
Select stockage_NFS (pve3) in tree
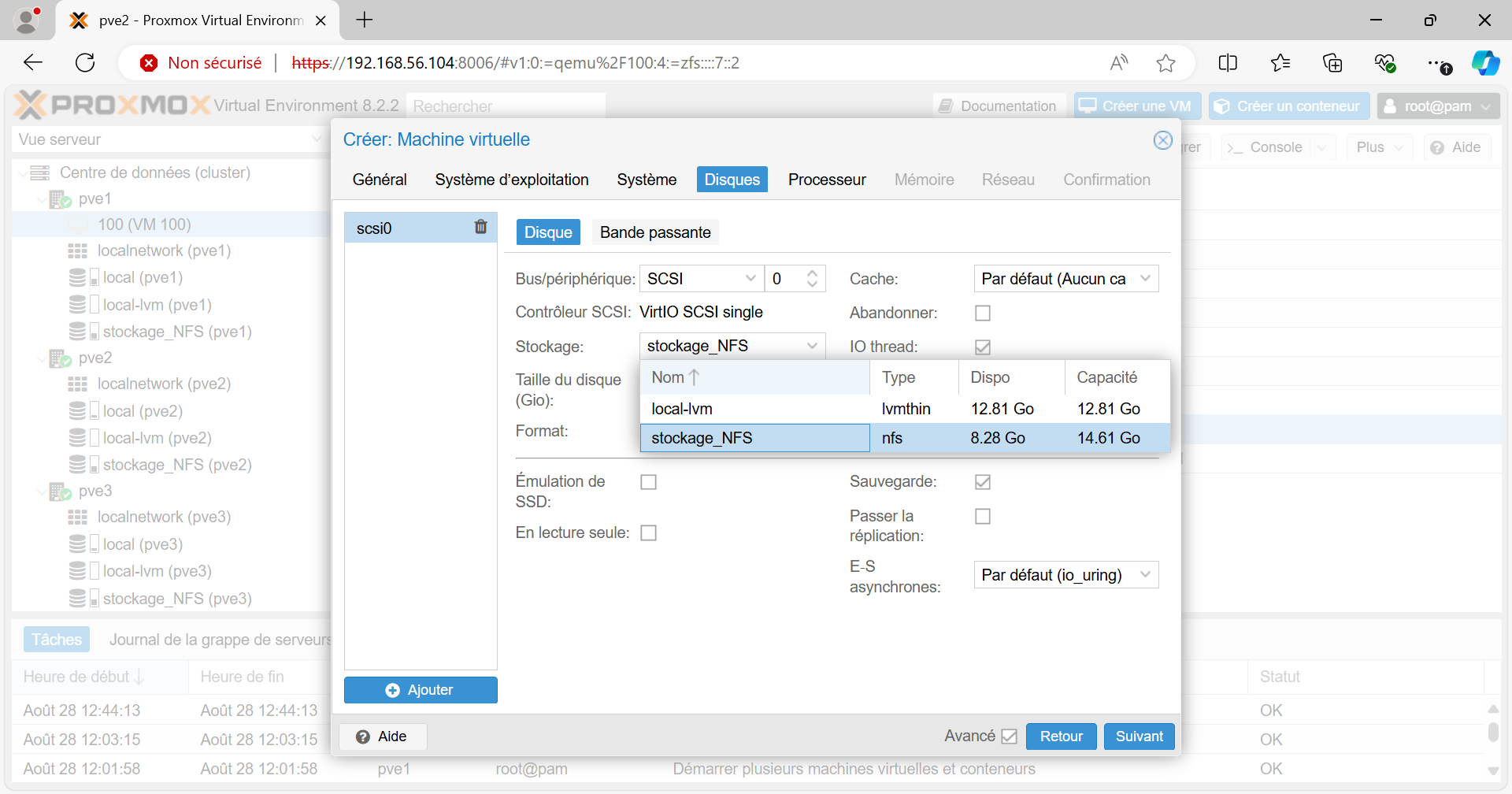coord(177,599)
